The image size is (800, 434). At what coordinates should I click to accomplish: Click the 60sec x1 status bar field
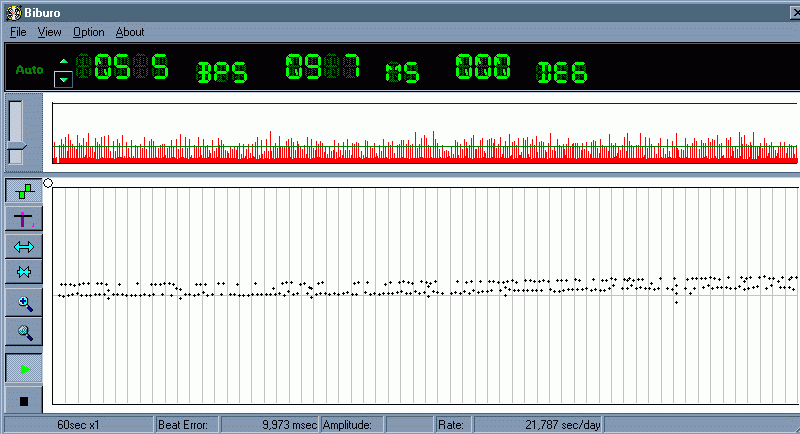77,425
